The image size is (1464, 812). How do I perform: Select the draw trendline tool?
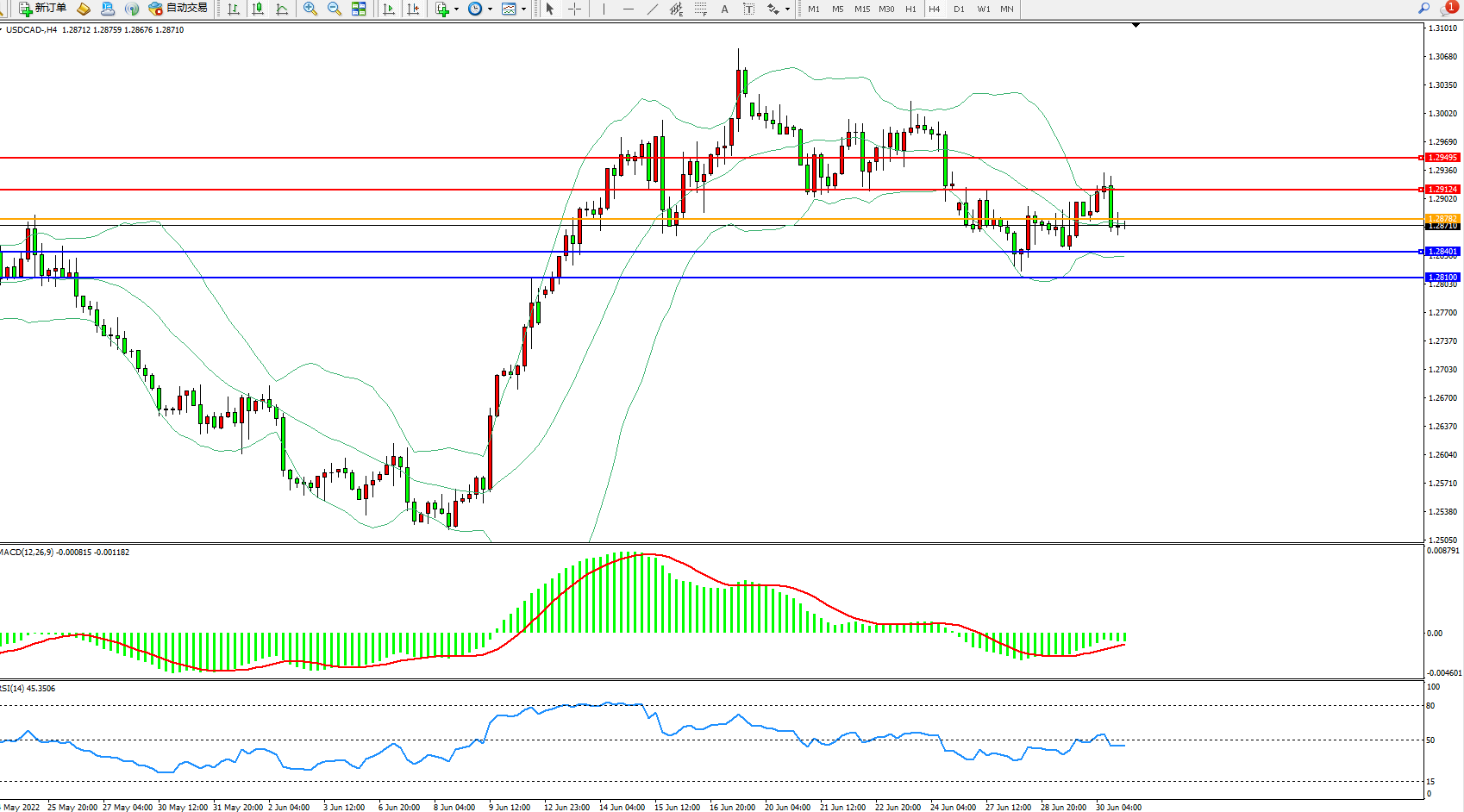point(653,9)
